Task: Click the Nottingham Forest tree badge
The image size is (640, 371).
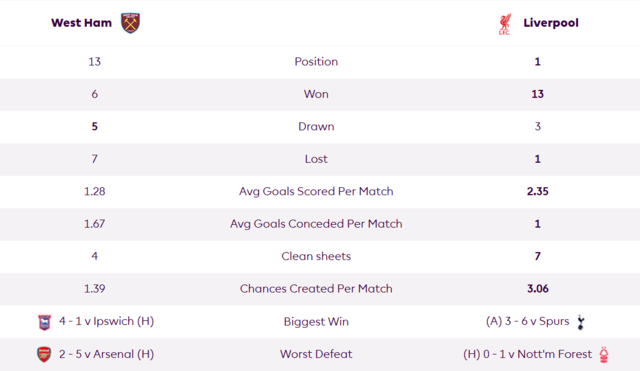Action: click(604, 354)
